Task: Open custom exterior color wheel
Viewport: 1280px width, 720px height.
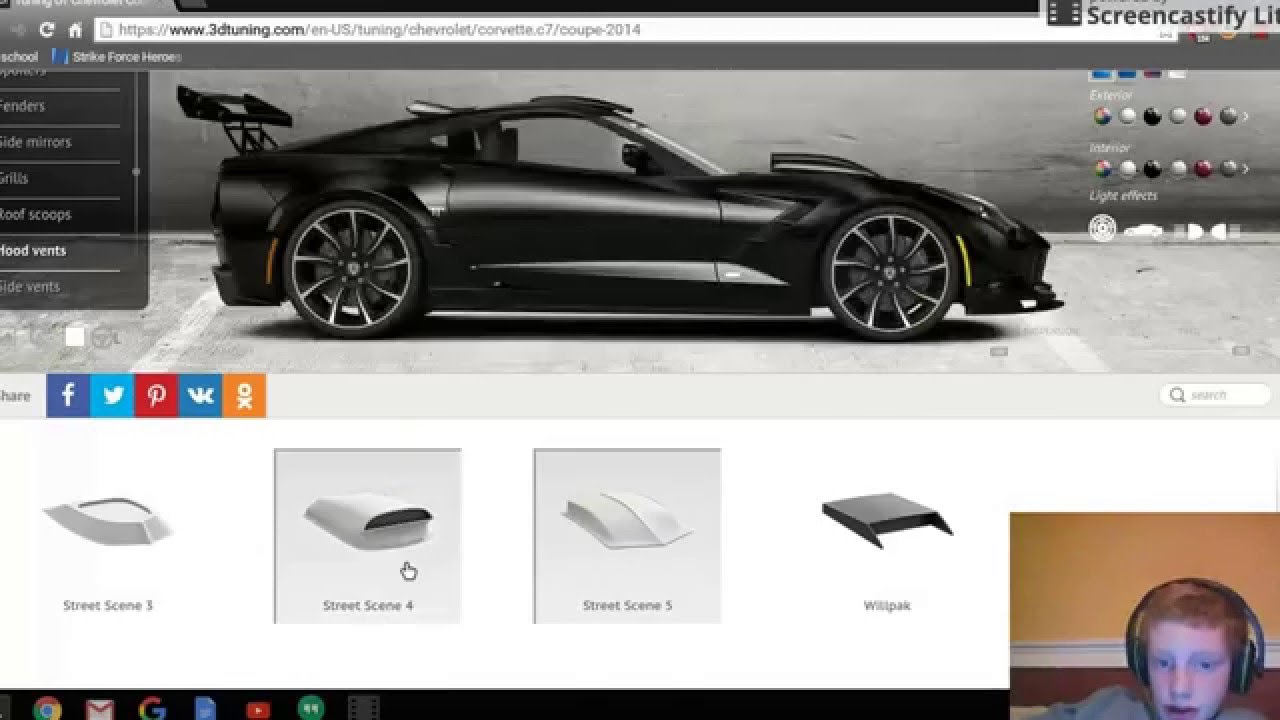Action: 1102,117
